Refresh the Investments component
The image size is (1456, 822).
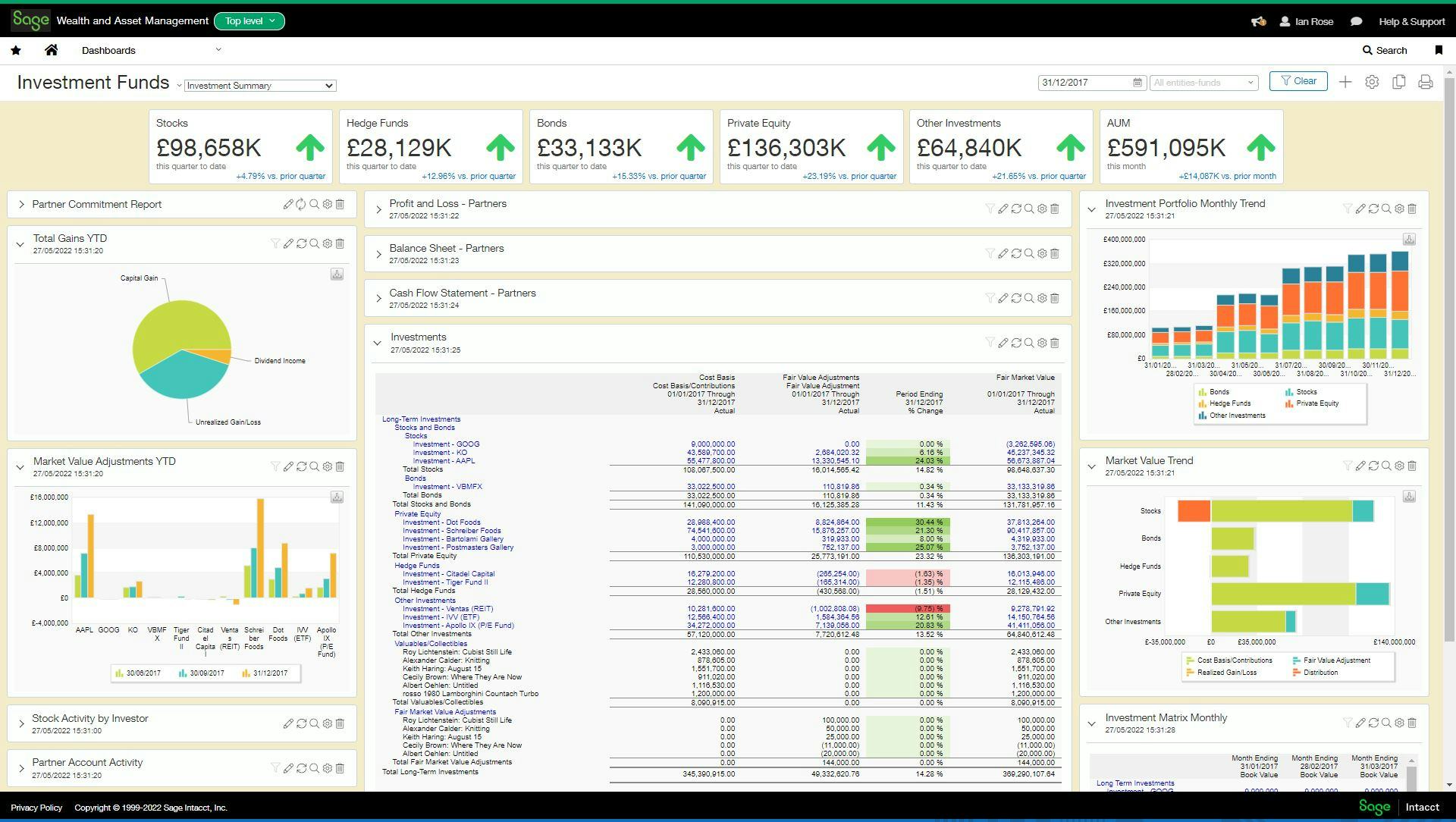tap(1016, 343)
